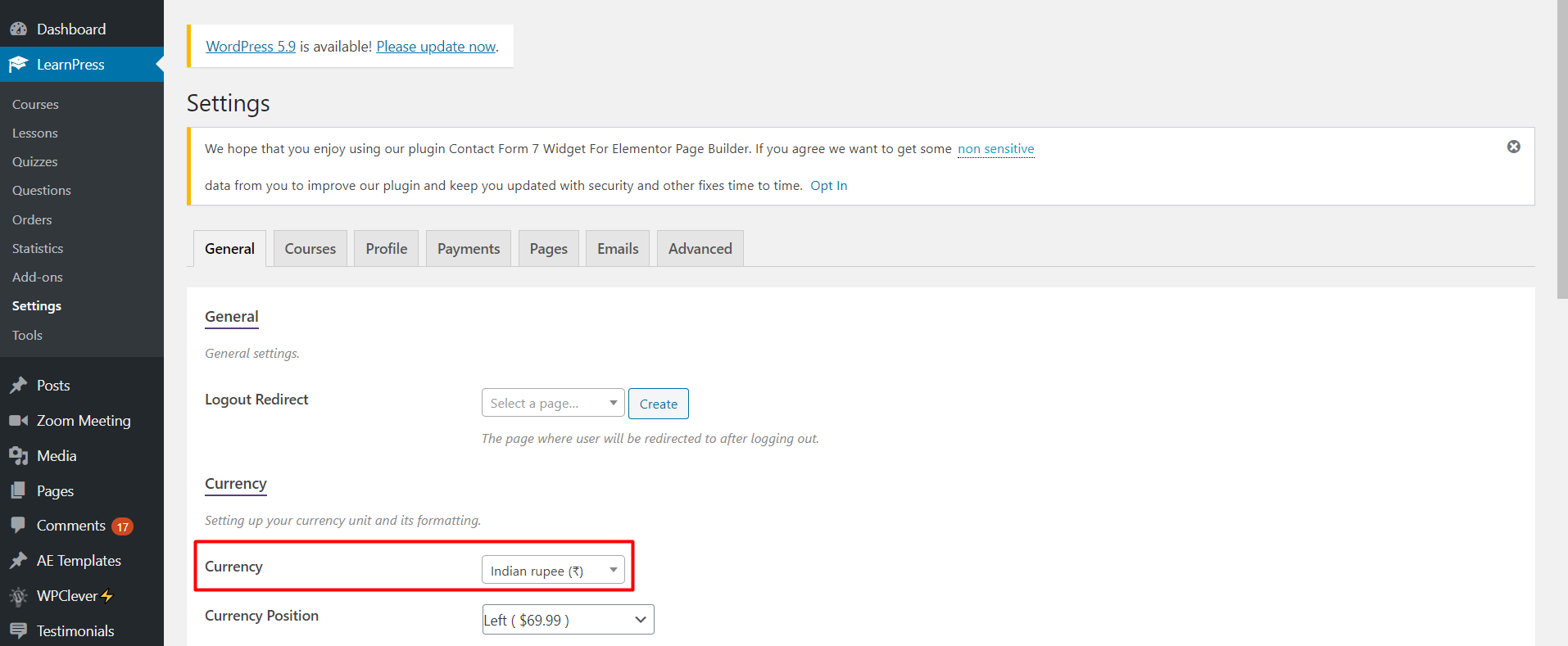The image size is (1568, 646).
Task: Switch to the Pages settings tab
Action: click(x=549, y=248)
